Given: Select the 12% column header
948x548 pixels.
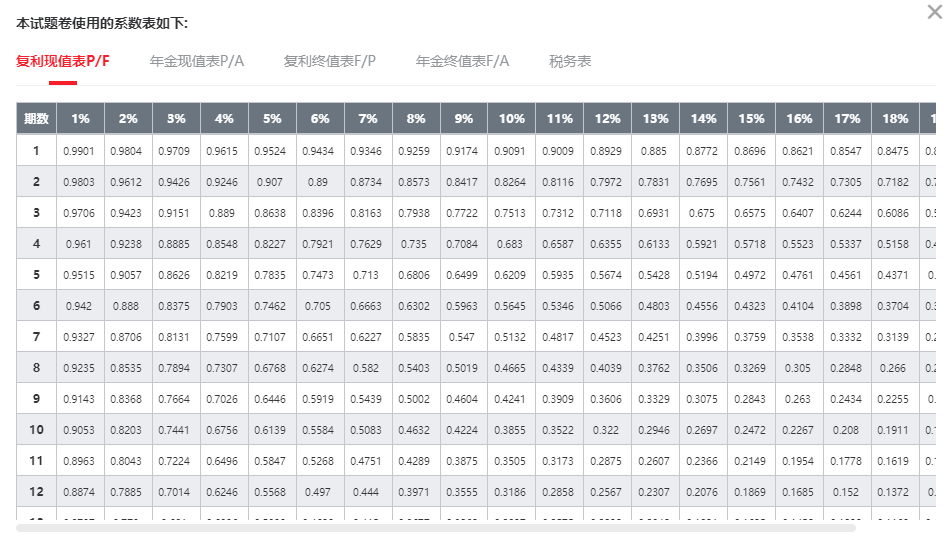Looking at the screenshot, I should pyautogui.click(x=607, y=118).
